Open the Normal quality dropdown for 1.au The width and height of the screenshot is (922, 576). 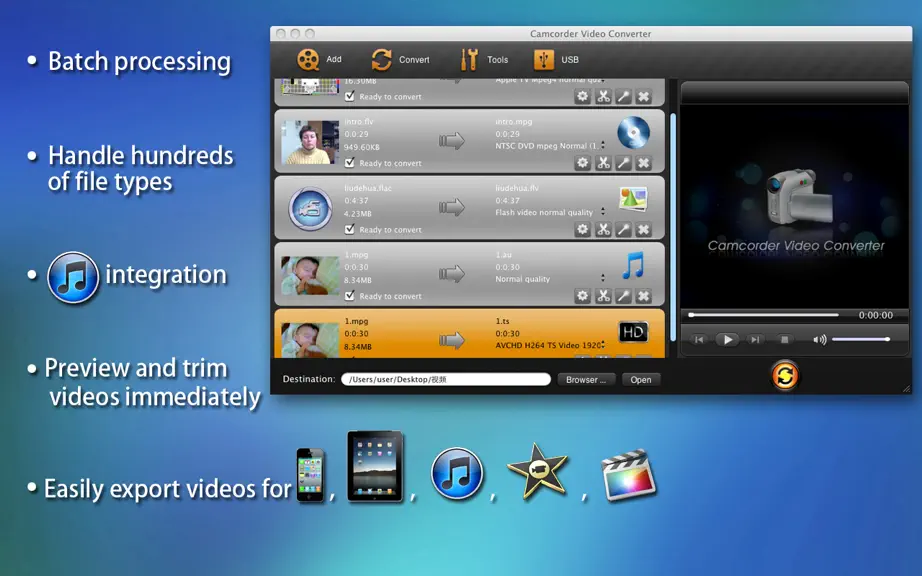click(550, 279)
